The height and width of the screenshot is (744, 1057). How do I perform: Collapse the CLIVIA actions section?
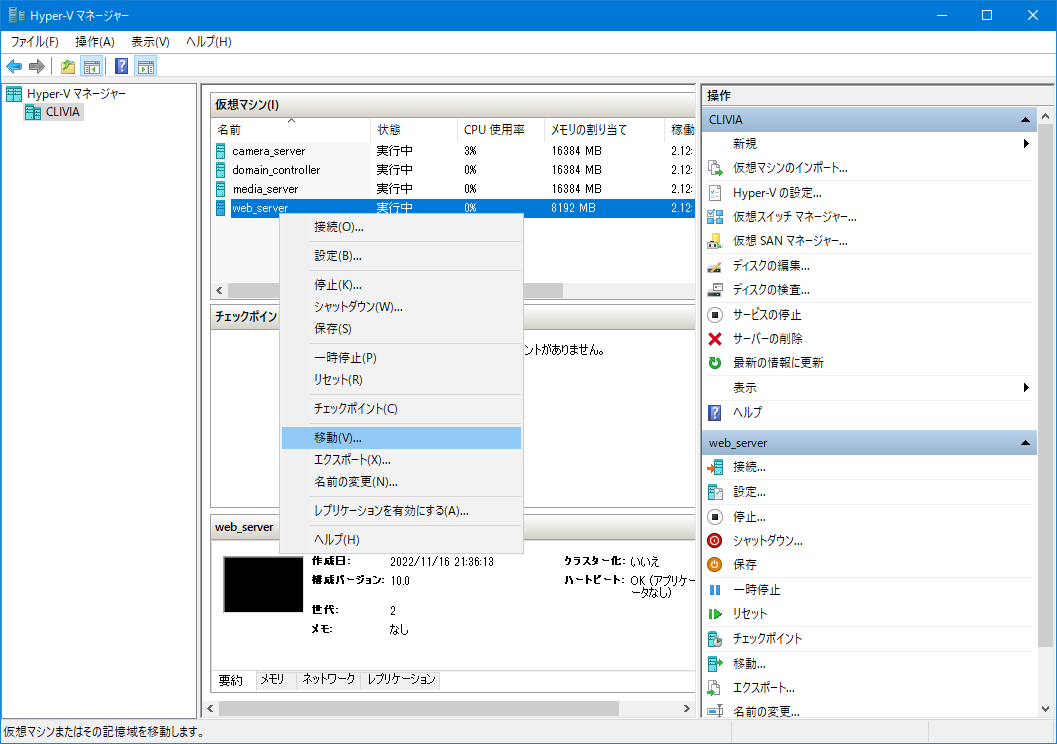coord(1025,119)
